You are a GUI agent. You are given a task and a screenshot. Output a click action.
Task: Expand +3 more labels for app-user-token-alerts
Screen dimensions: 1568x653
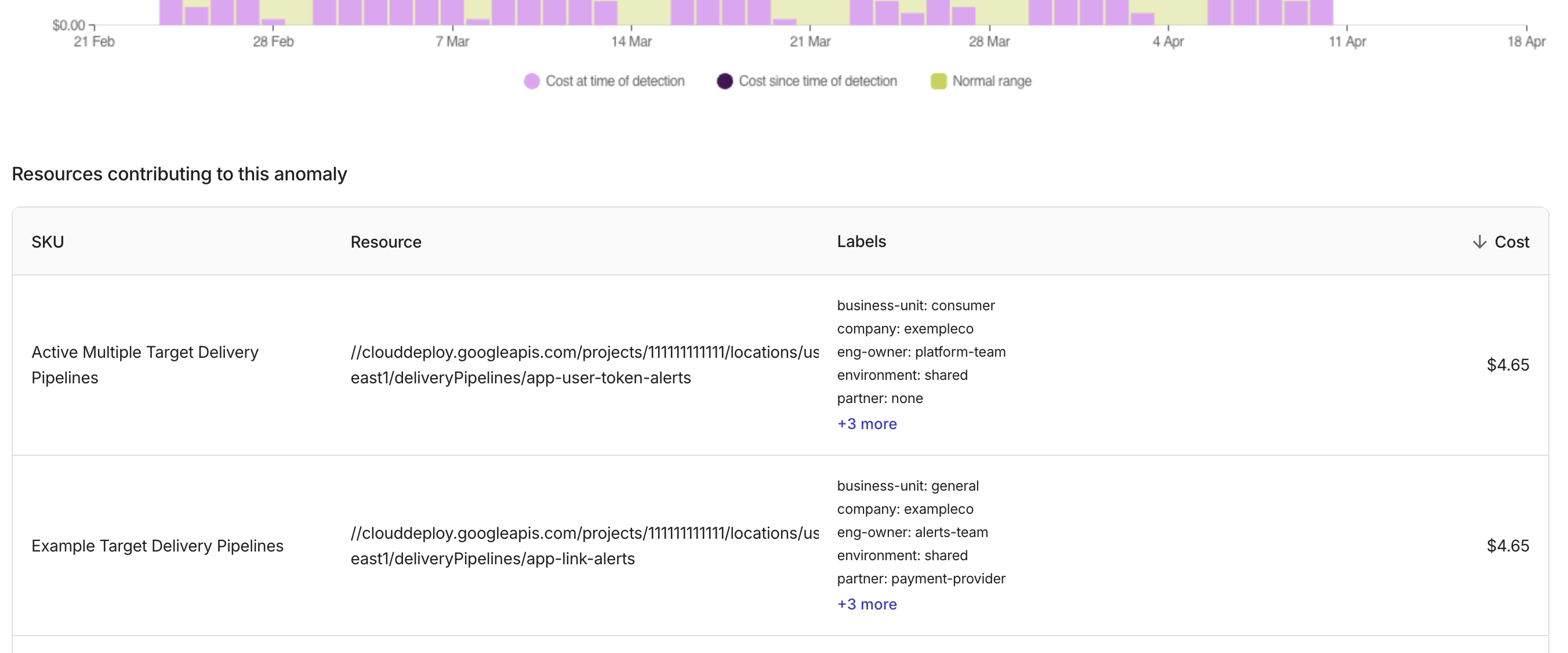866,423
